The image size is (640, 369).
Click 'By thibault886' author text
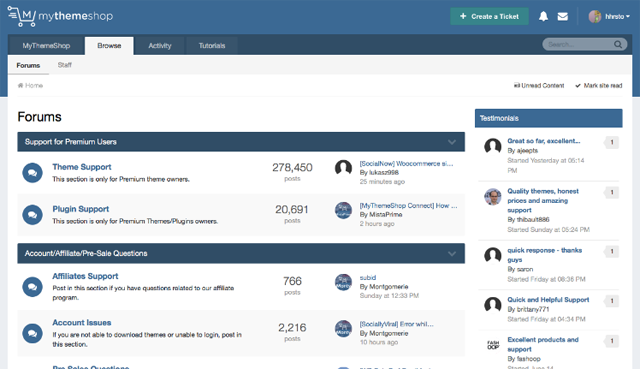[528, 220]
